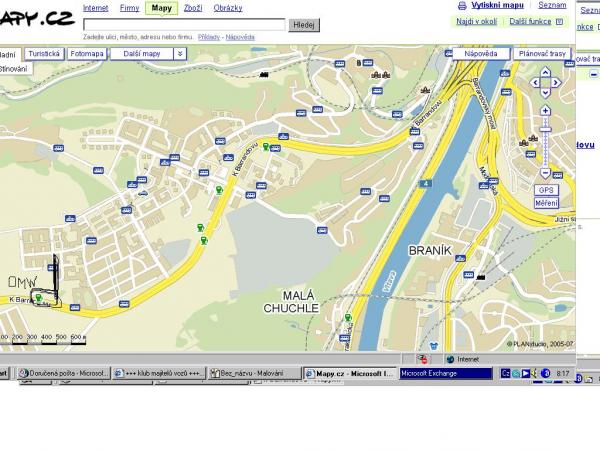Click the zoom level slider track

545,142
